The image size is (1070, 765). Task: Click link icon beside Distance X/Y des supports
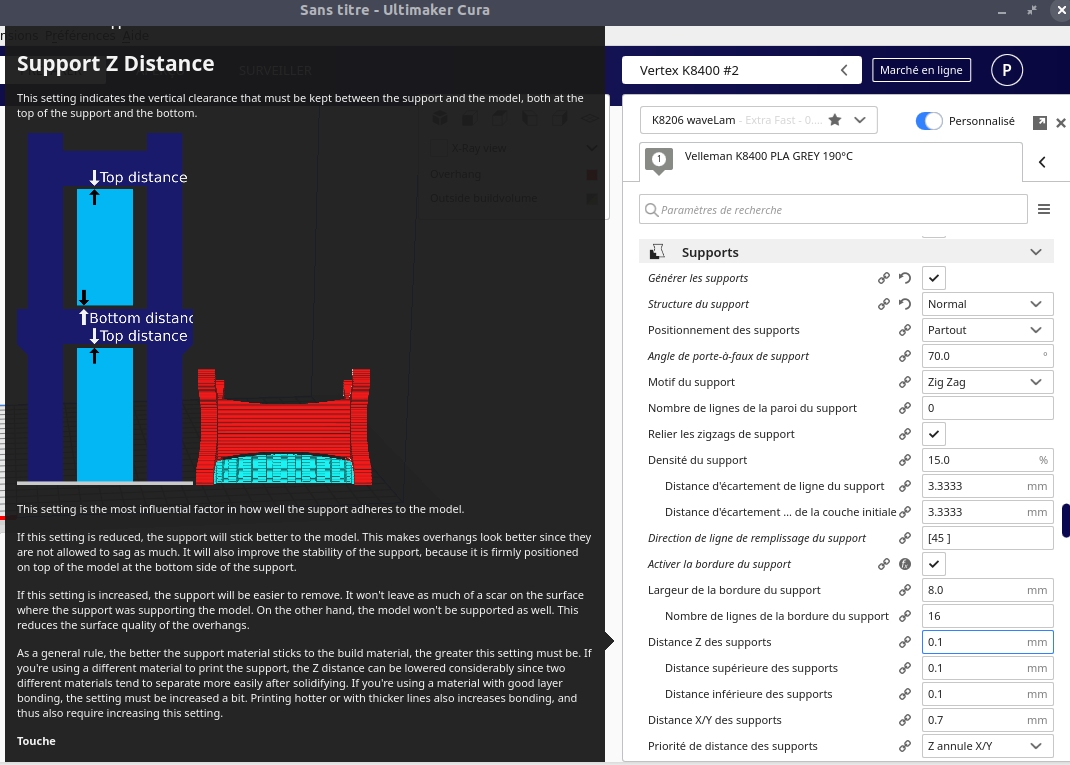click(905, 720)
